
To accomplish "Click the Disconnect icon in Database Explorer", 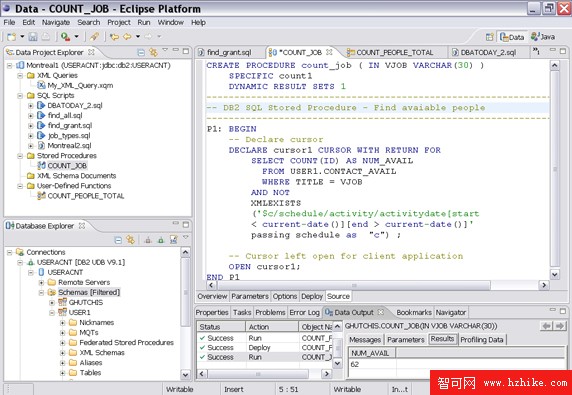I will click(x=148, y=240).
